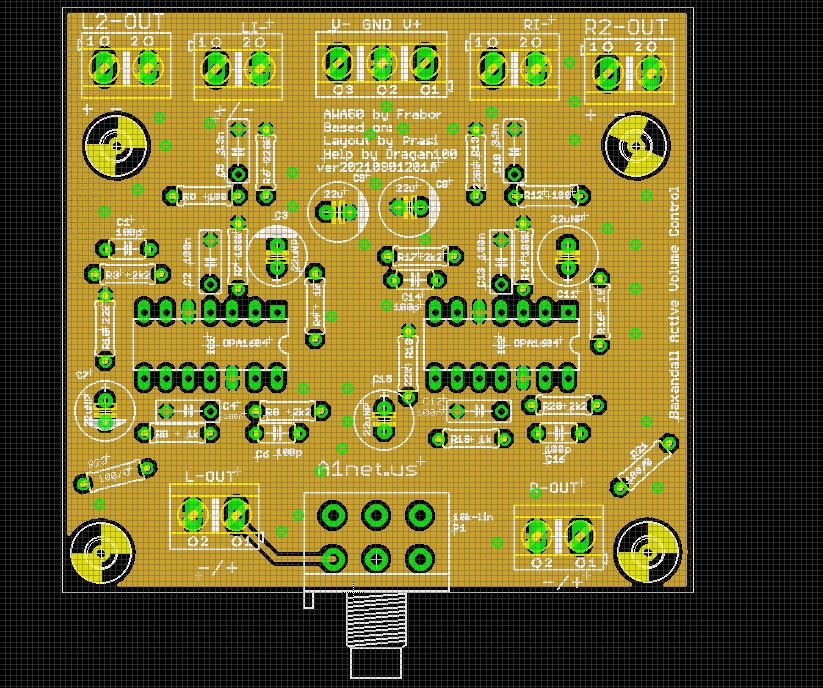Pick the top-right mounting hole

pyautogui.click(x=636, y=145)
